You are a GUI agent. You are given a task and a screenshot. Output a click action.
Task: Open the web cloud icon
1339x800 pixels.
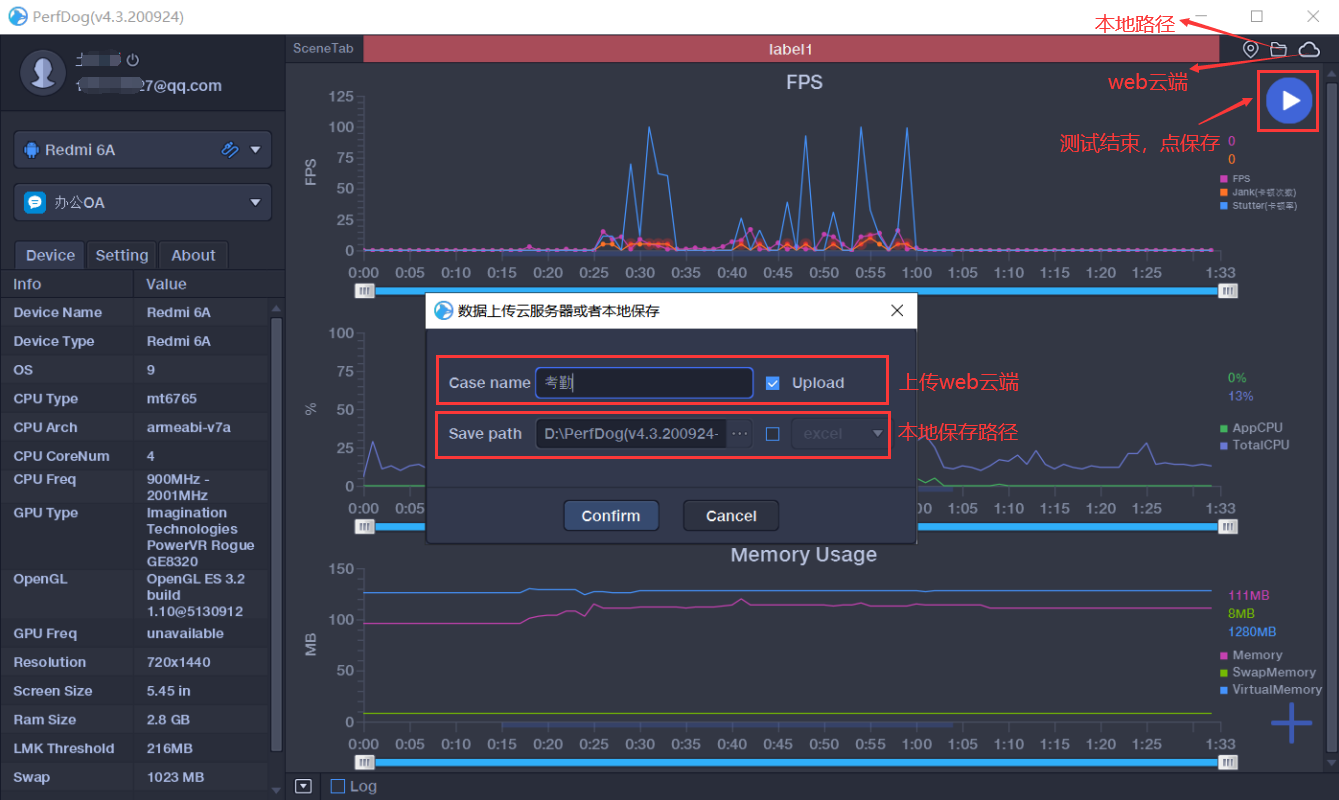click(x=1308, y=49)
